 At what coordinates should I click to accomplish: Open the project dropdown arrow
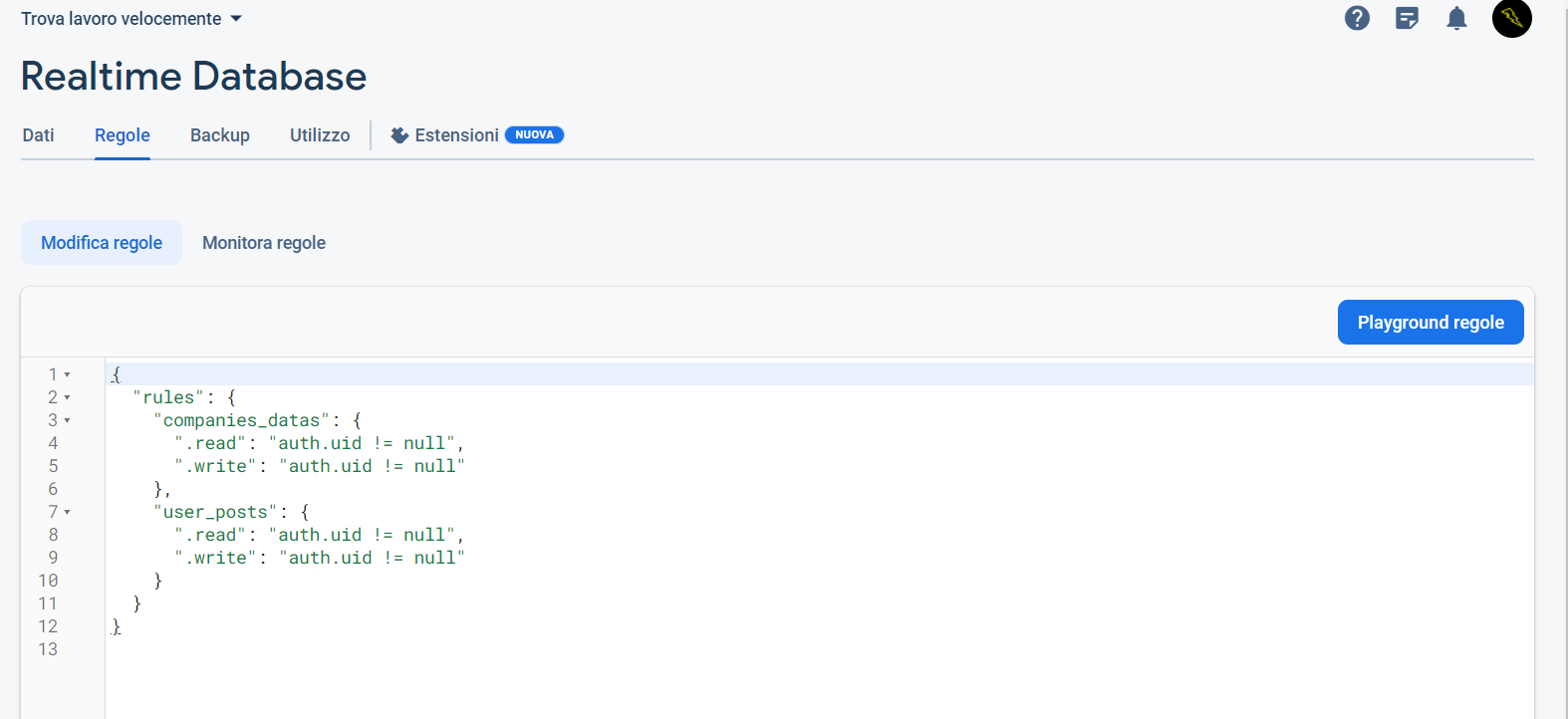click(236, 19)
